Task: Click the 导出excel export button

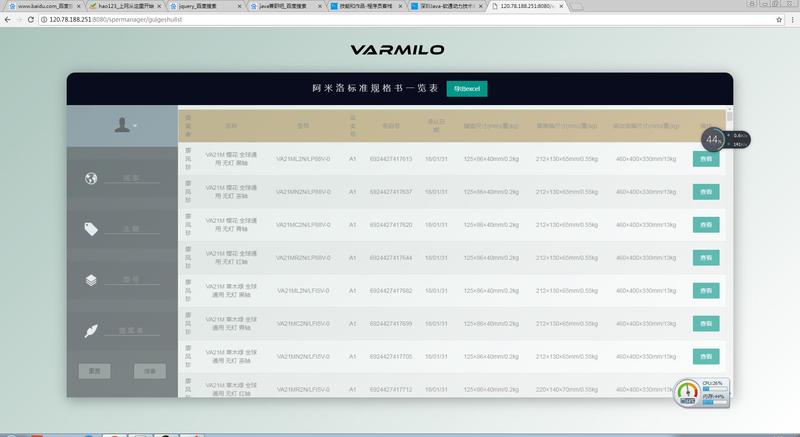Action: click(467, 89)
